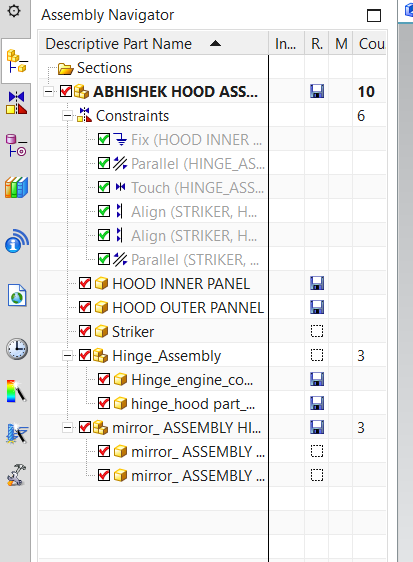Collapse the Hinge_Assembly node

click(67, 356)
